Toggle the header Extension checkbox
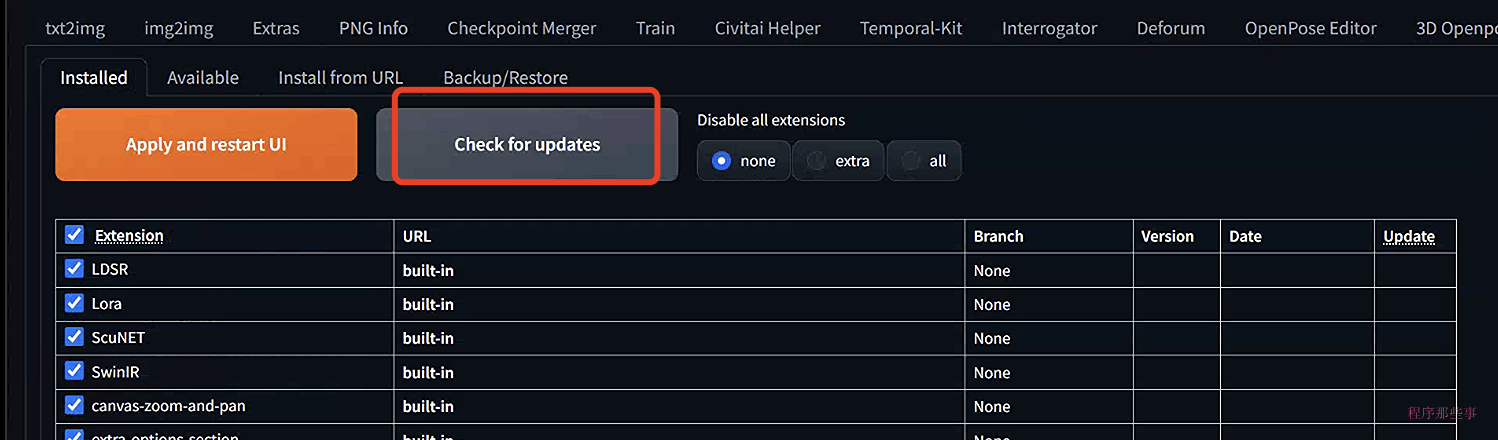 point(74,234)
